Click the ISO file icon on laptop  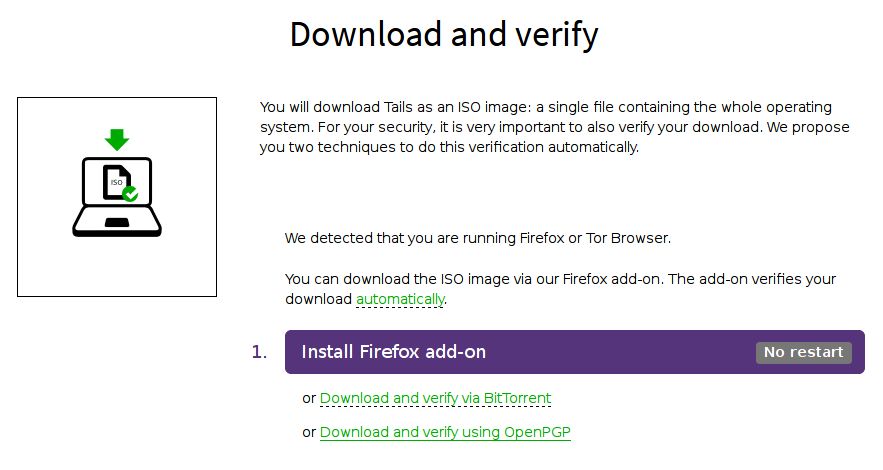(x=117, y=181)
